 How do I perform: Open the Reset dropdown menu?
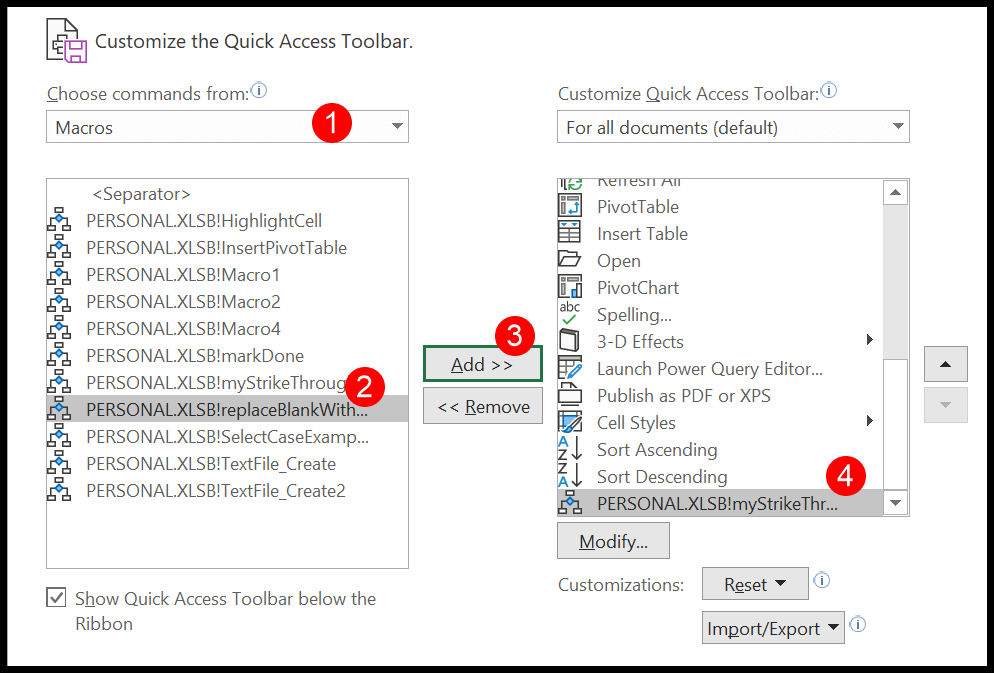point(755,584)
